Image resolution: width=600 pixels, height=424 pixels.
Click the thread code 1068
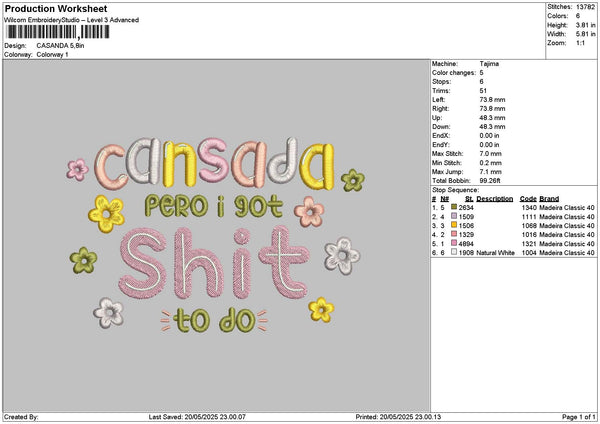(x=529, y=225)
